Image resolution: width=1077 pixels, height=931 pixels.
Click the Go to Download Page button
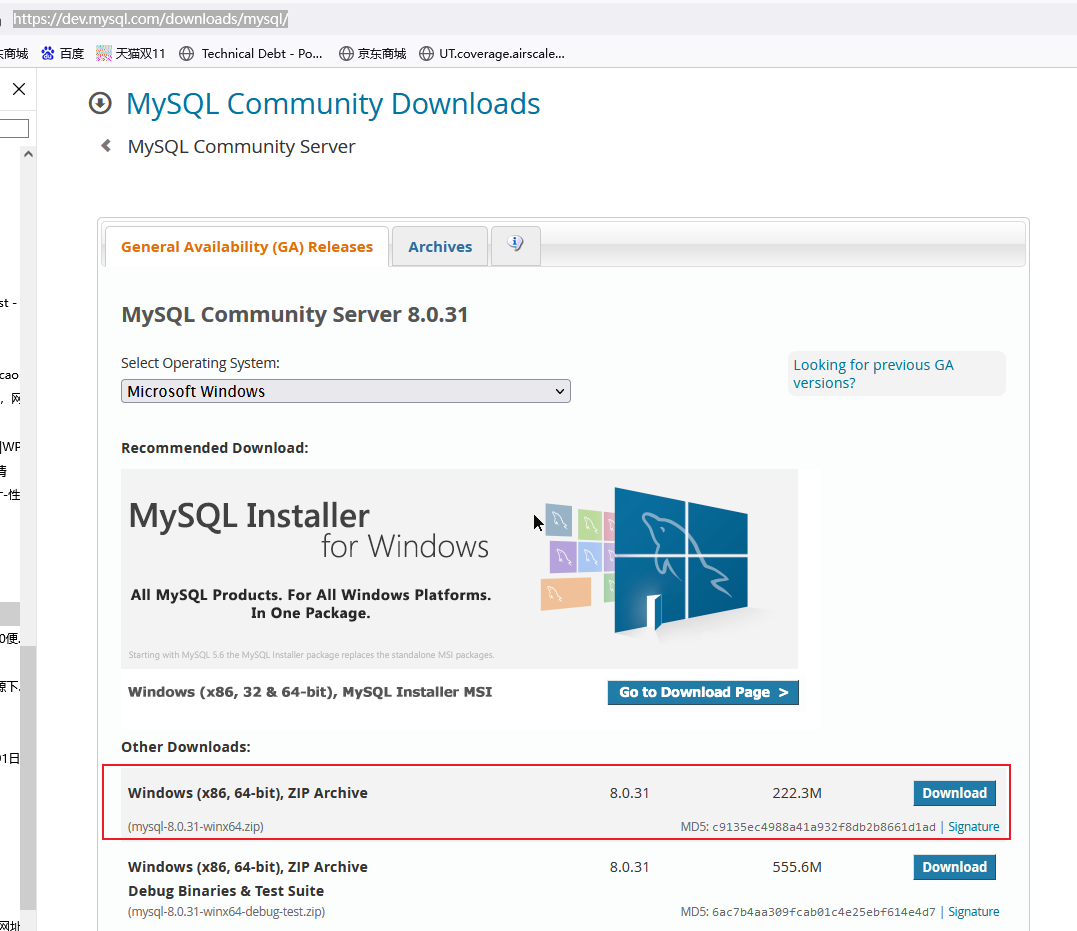[703, 693]
